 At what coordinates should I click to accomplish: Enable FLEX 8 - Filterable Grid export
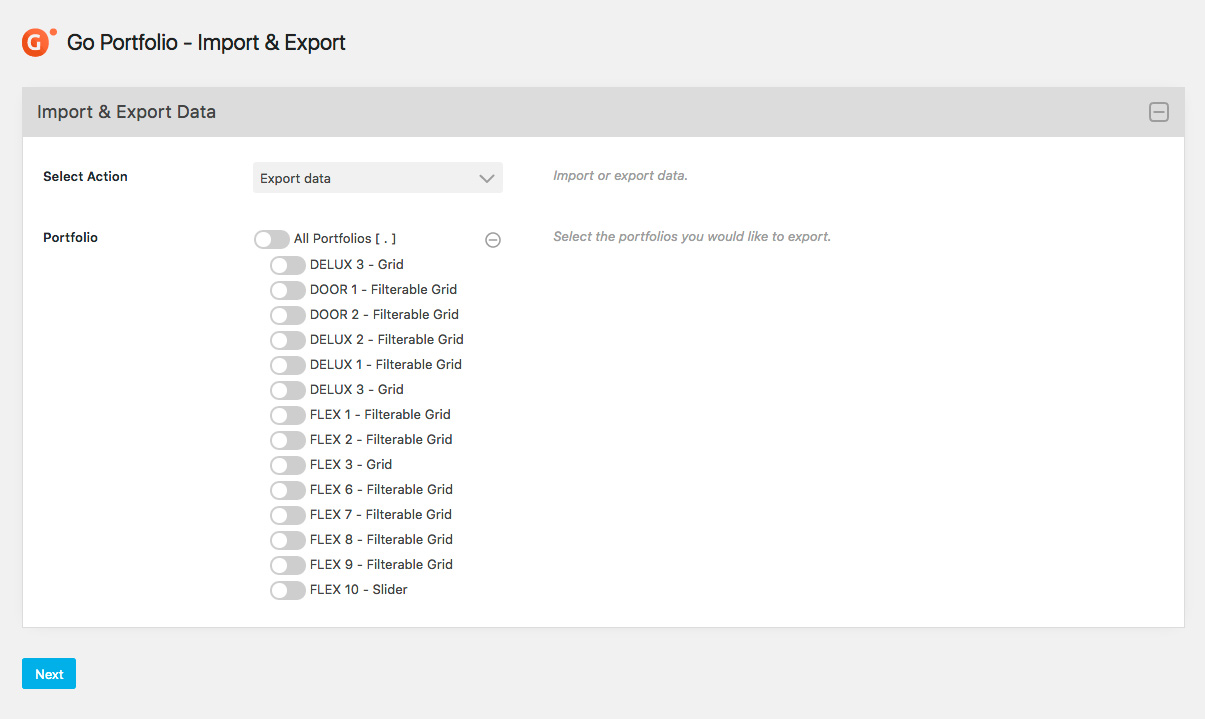[x=287, y=540]
